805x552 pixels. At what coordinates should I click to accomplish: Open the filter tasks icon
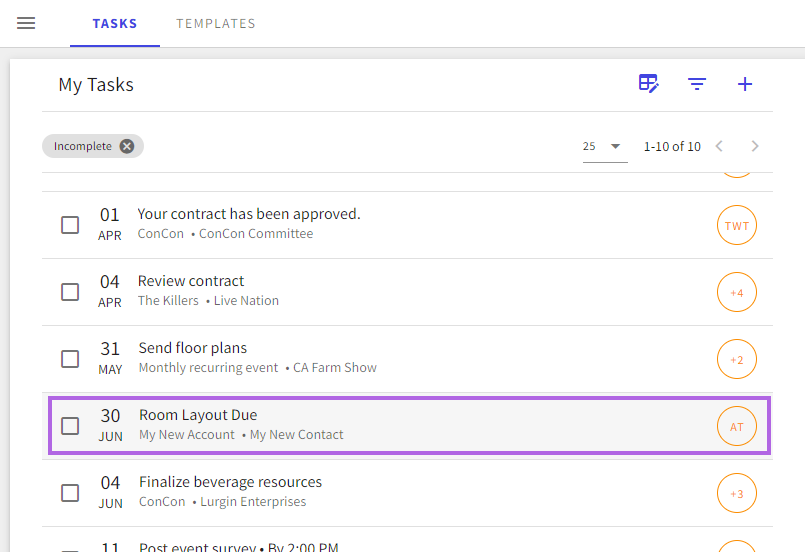point(697,84)
